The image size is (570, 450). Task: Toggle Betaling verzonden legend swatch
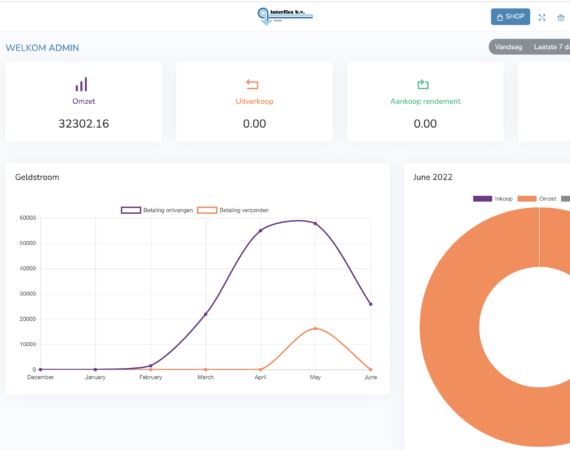click(x=207, y=210)
